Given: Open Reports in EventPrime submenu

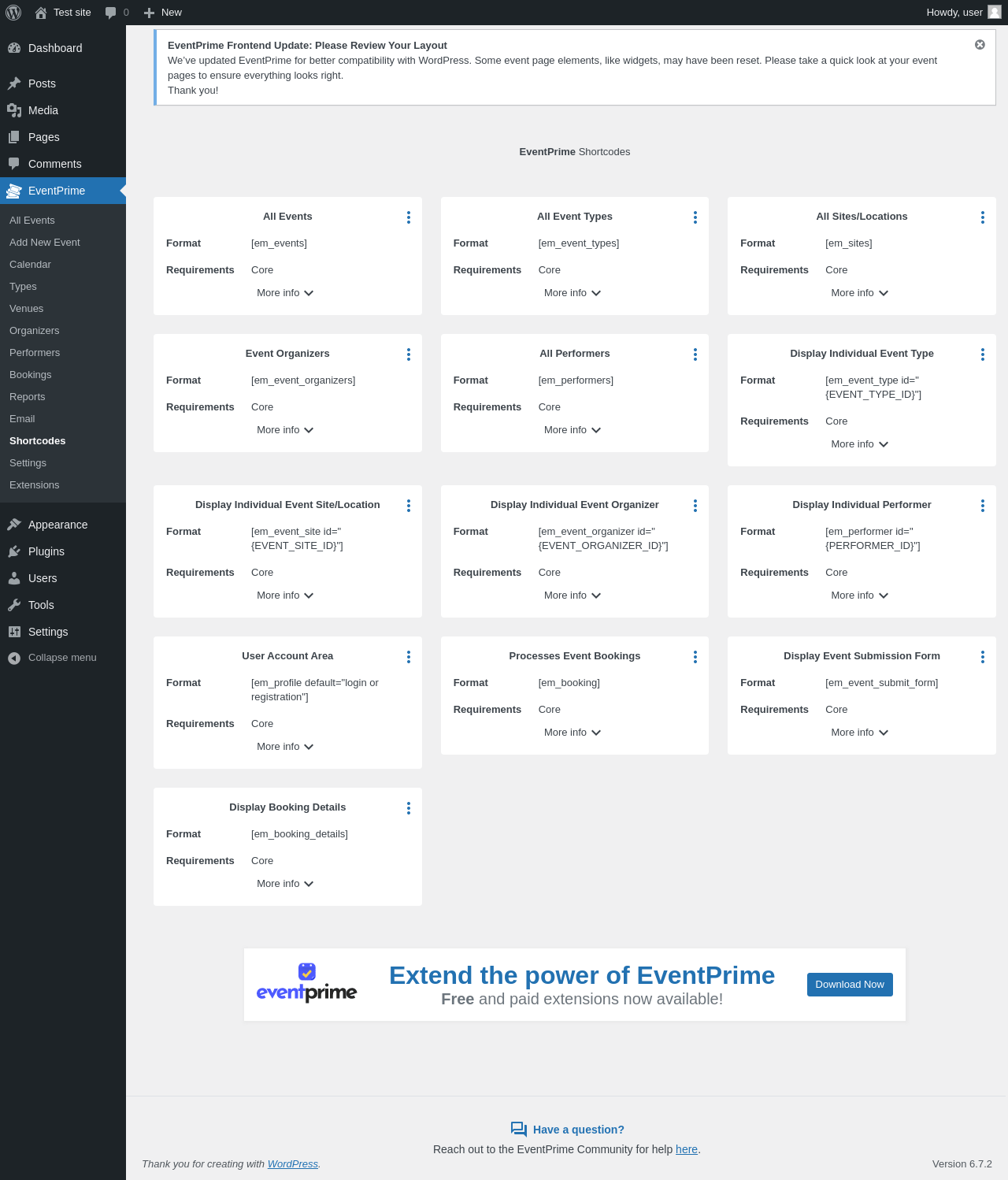Looking at the screenshot, I should [x=28, y=397].
